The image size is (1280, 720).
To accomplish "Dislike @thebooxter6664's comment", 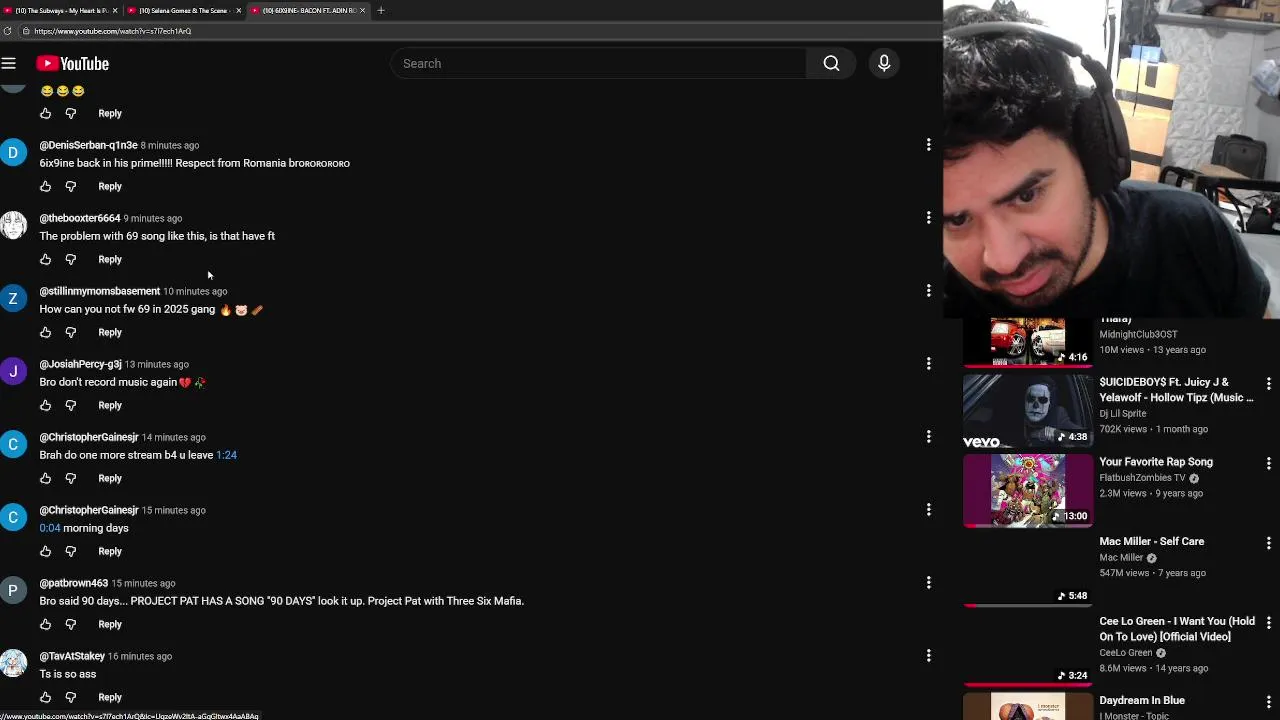I will pyautogui.click(x=70, y=259).
